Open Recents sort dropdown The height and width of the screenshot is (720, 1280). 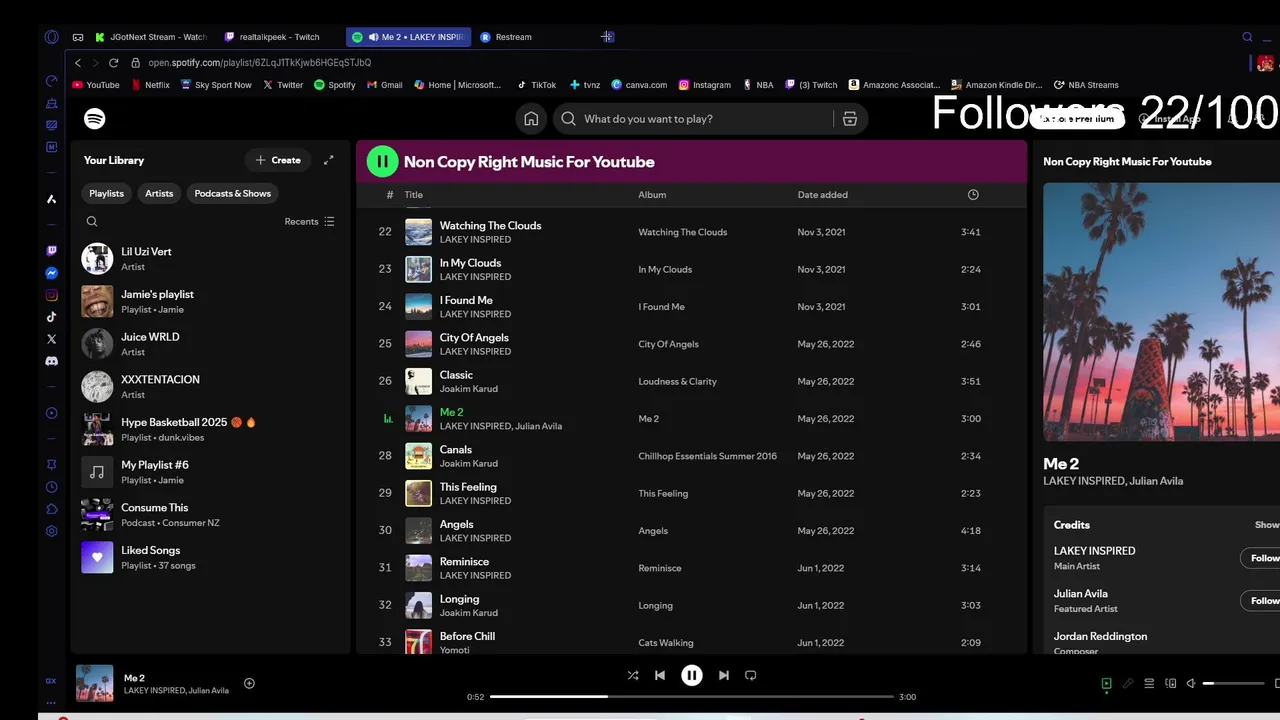point(310,222)
